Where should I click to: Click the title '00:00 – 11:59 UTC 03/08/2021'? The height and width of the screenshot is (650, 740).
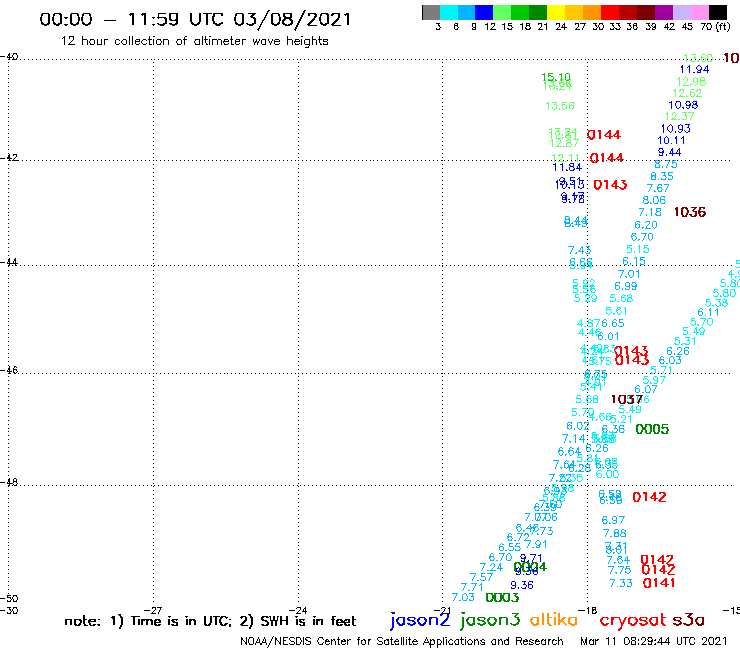(195, 19)
